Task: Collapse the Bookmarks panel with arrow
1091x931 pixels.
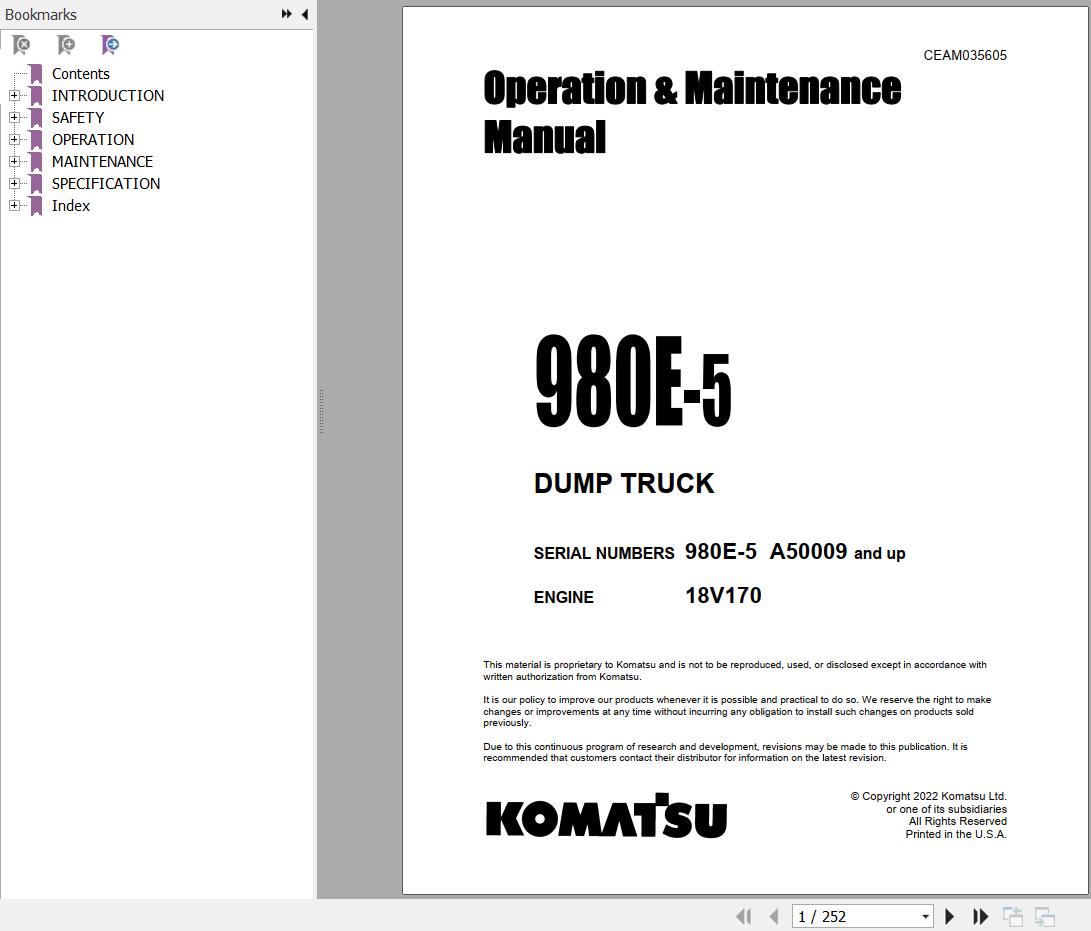Action: pyautogui.click(x=305, y=14)
